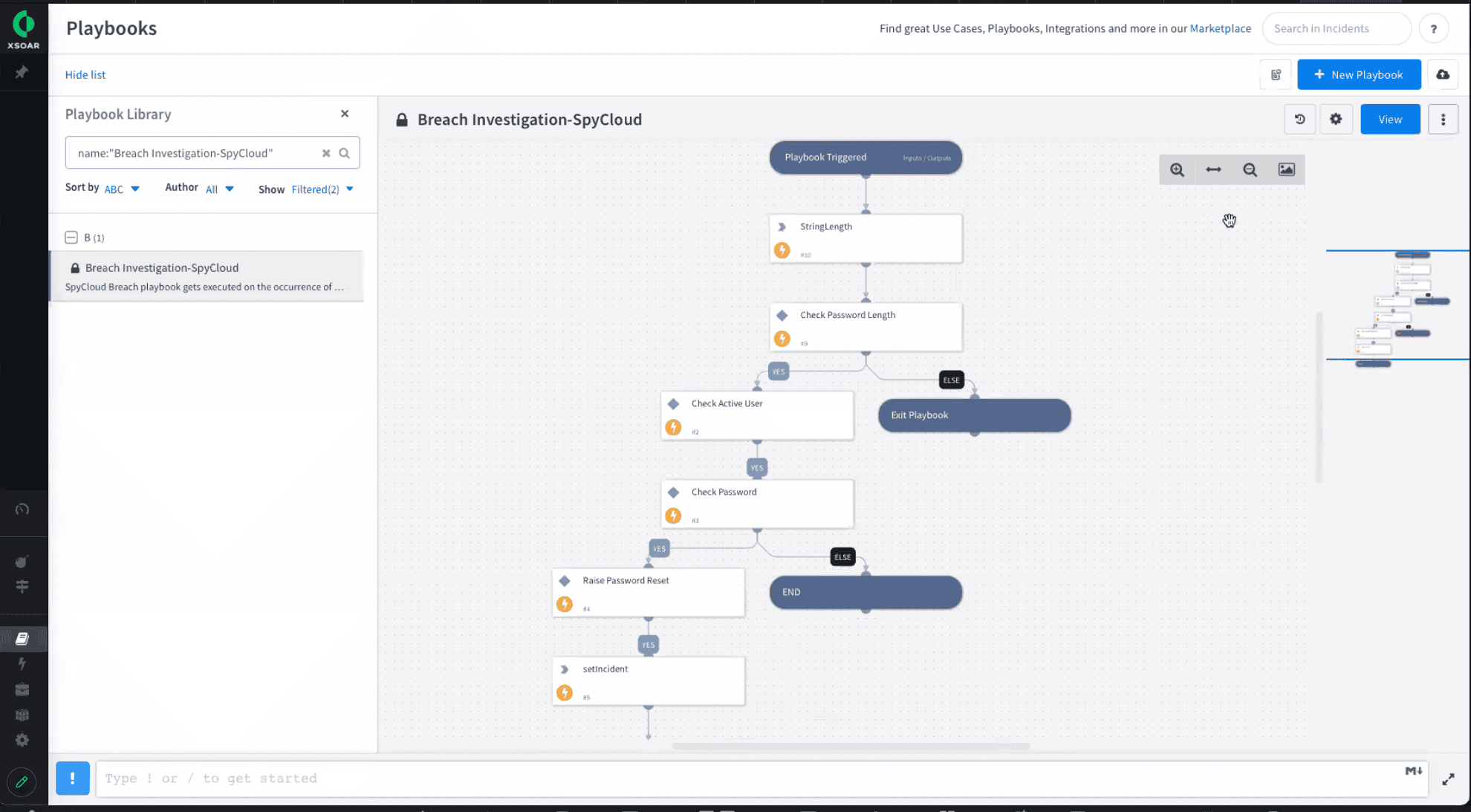This screenshot has width=1471, height=812.
Task: Click the cloud upload icon beside New Playbook
Action: 1442,74
